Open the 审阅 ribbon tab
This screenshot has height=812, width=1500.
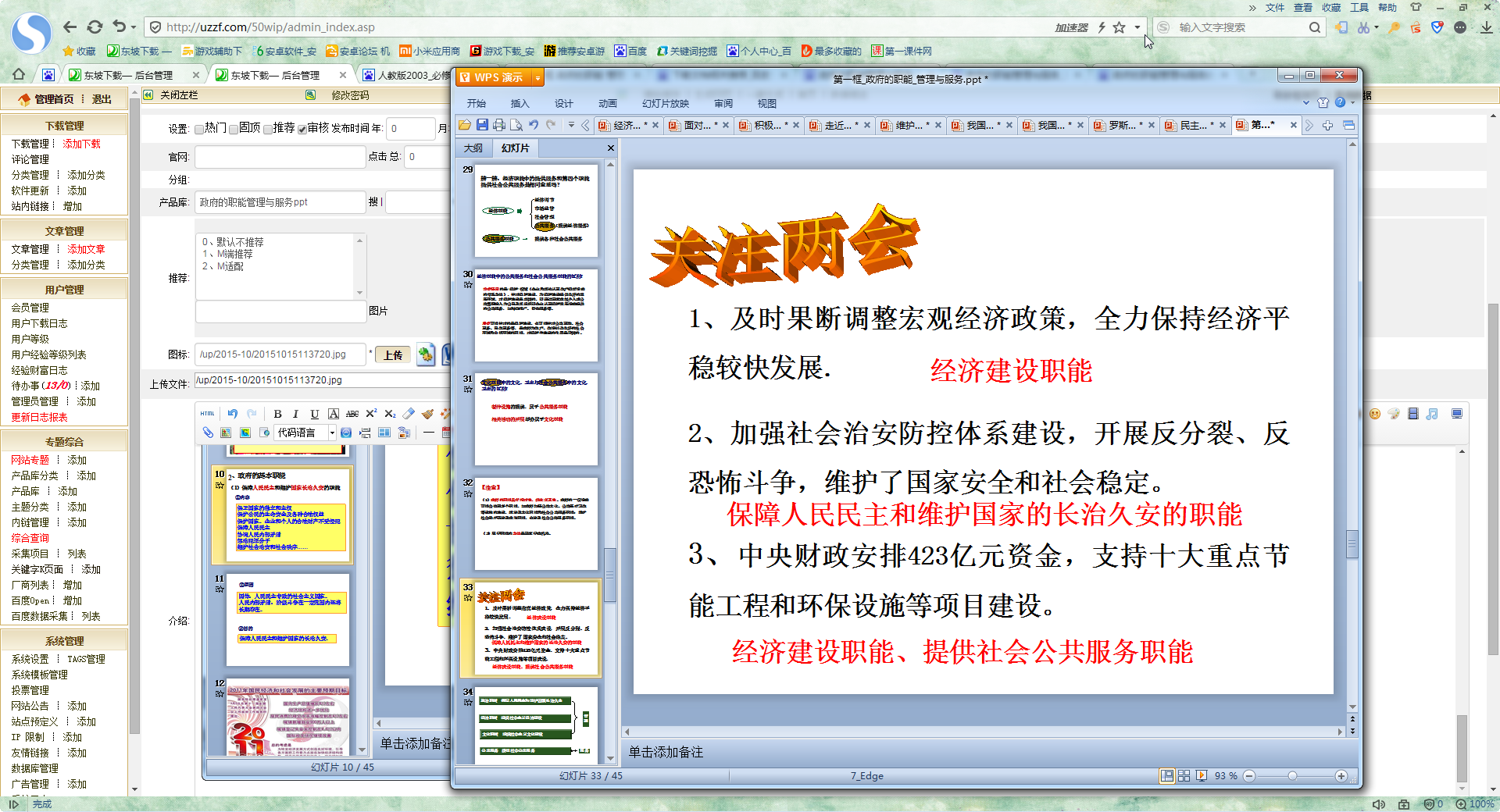pyautogui.click(x=723, y=103)
